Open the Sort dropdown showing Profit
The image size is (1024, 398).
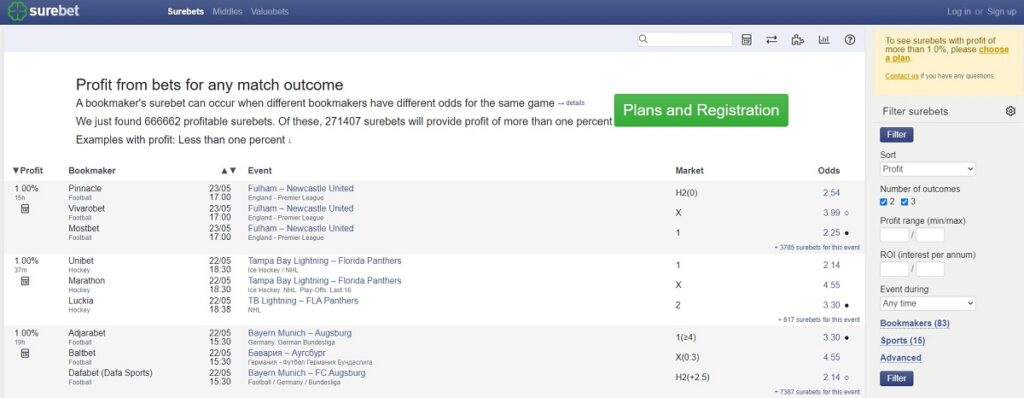click(927, 169)
